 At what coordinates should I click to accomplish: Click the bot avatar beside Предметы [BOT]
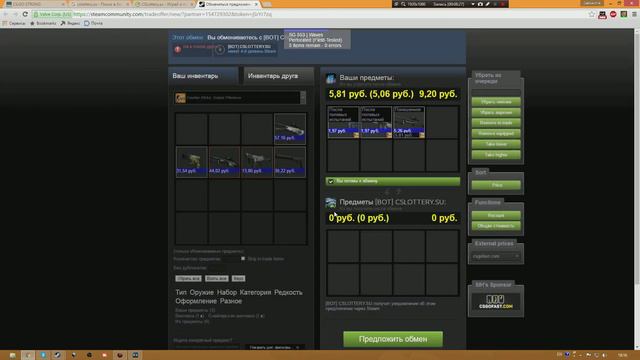(x=331, y=202)
